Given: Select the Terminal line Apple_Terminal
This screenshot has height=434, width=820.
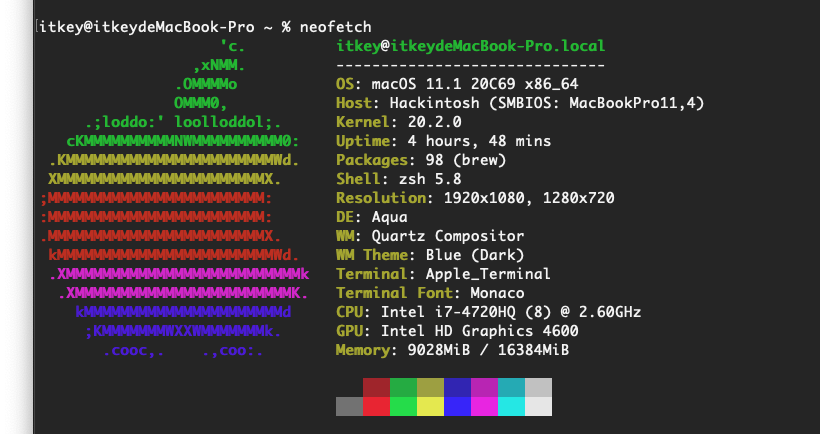Looking at the screenshot, I should (443, 274).
